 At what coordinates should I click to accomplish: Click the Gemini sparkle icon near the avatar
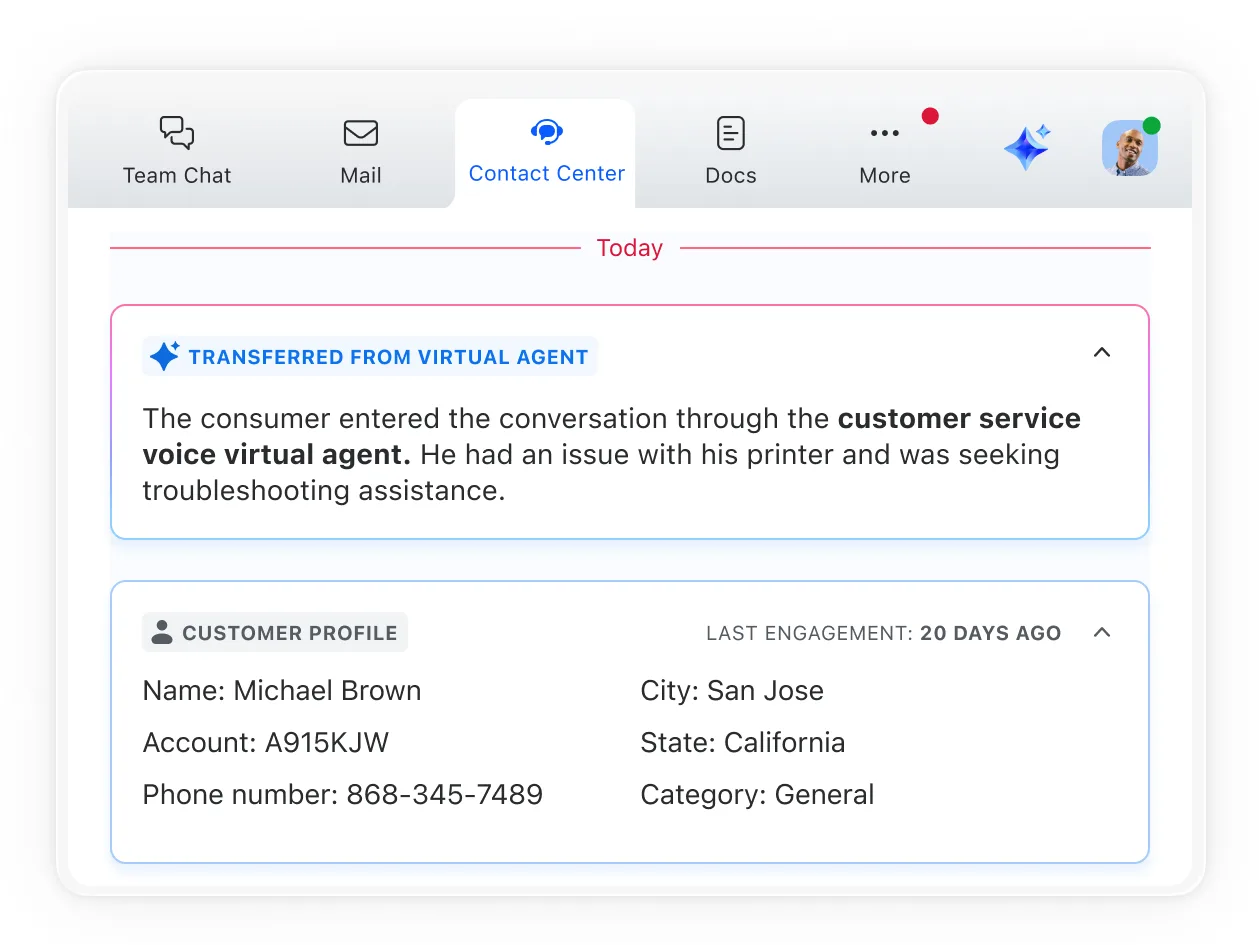(x=1027, y=146)
